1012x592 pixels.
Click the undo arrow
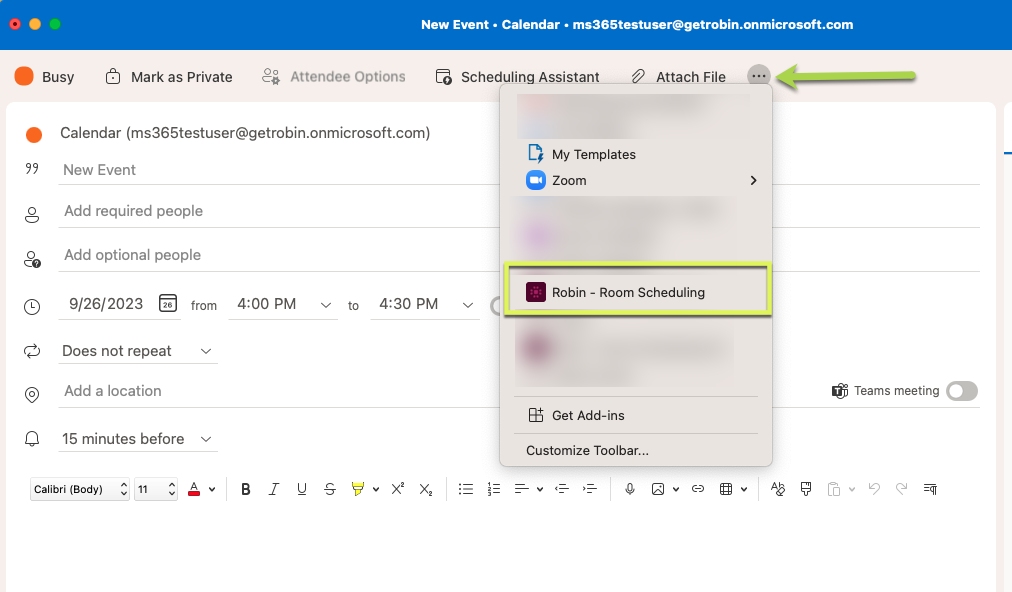coord(875,489)
